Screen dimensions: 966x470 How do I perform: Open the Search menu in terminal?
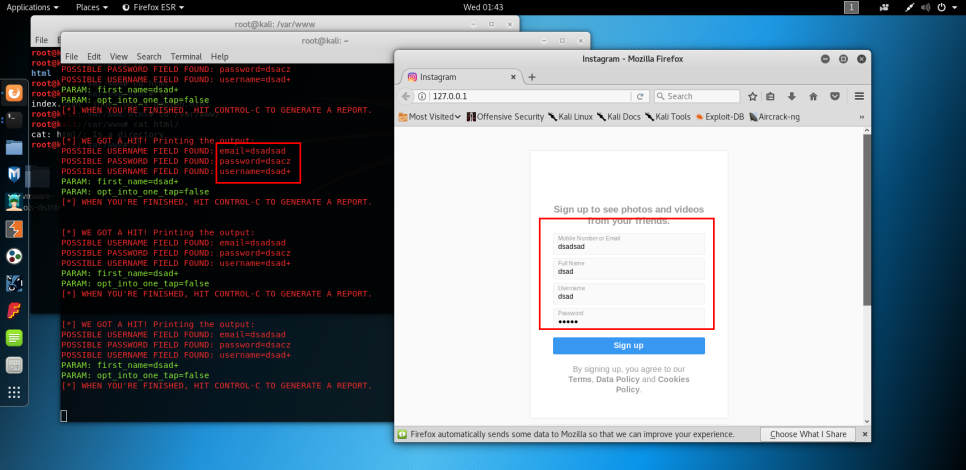pos(149,56)
